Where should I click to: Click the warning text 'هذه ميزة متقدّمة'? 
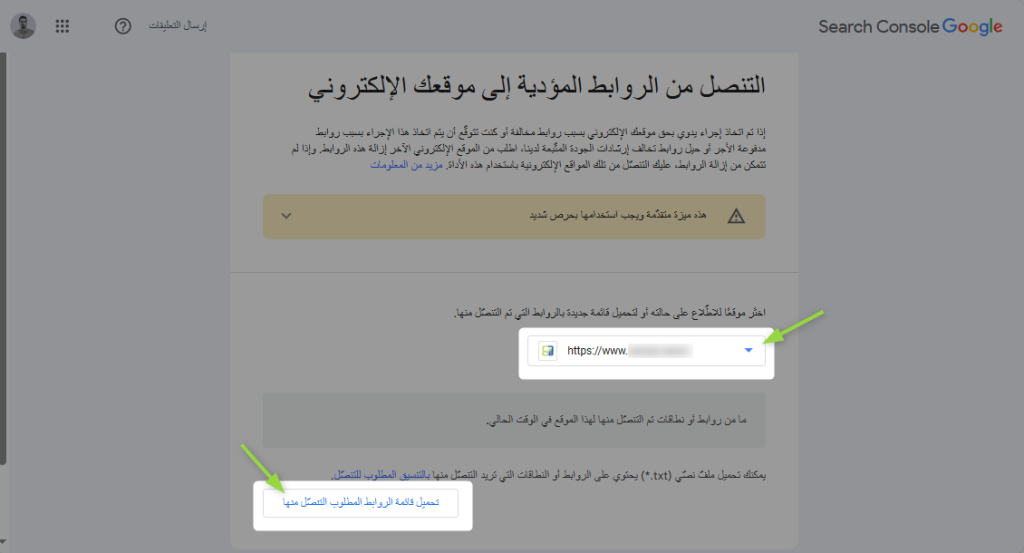click(x=618, y=215)
